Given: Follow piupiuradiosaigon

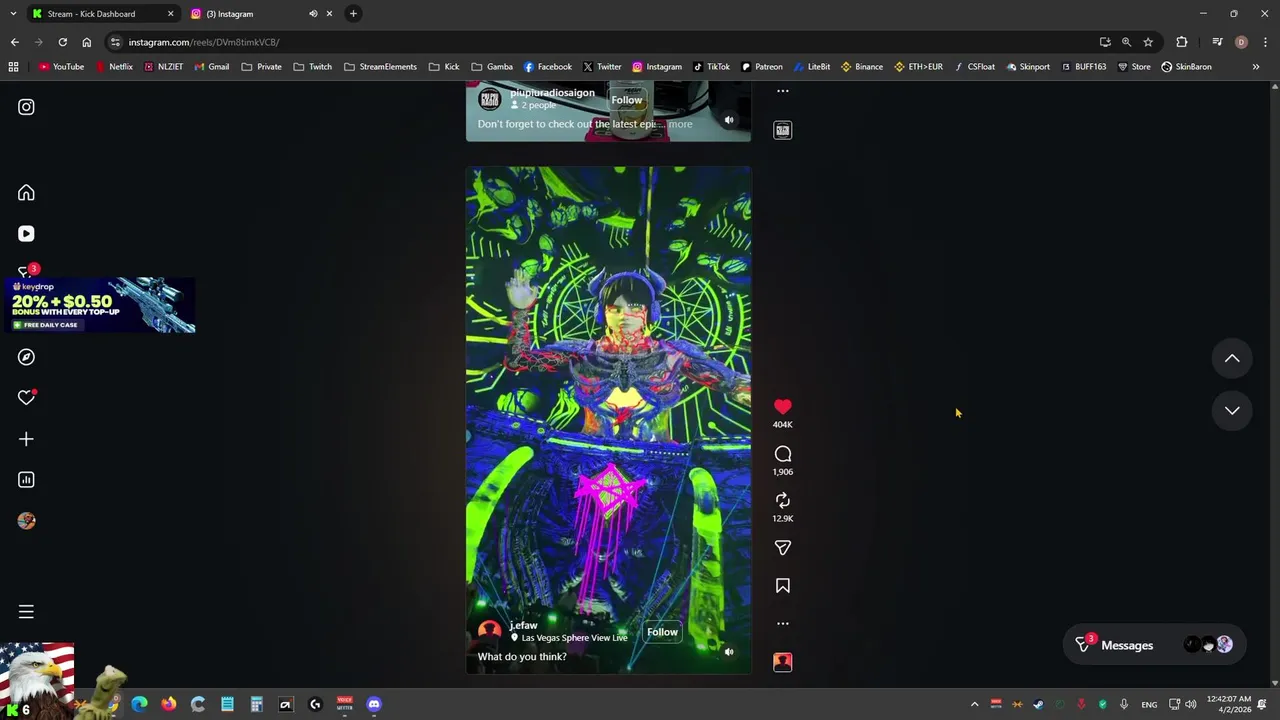Looking at the screenshot, I should coord(627,100).
